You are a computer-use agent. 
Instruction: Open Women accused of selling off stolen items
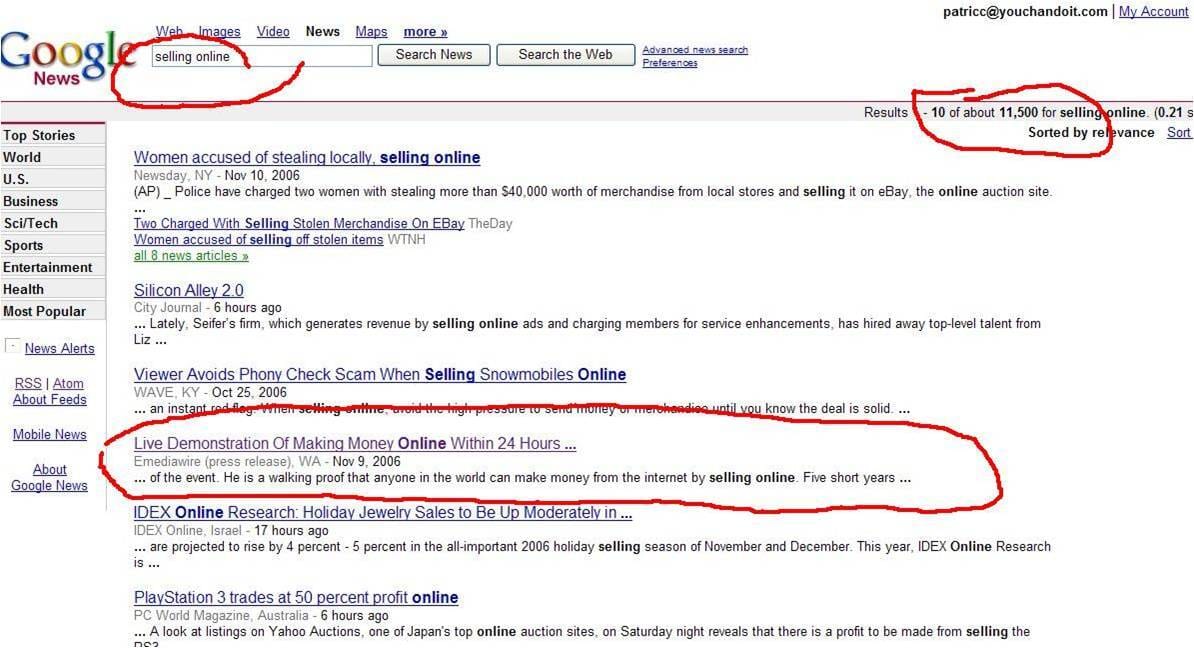pyautogui.click(x=258, y=239)
